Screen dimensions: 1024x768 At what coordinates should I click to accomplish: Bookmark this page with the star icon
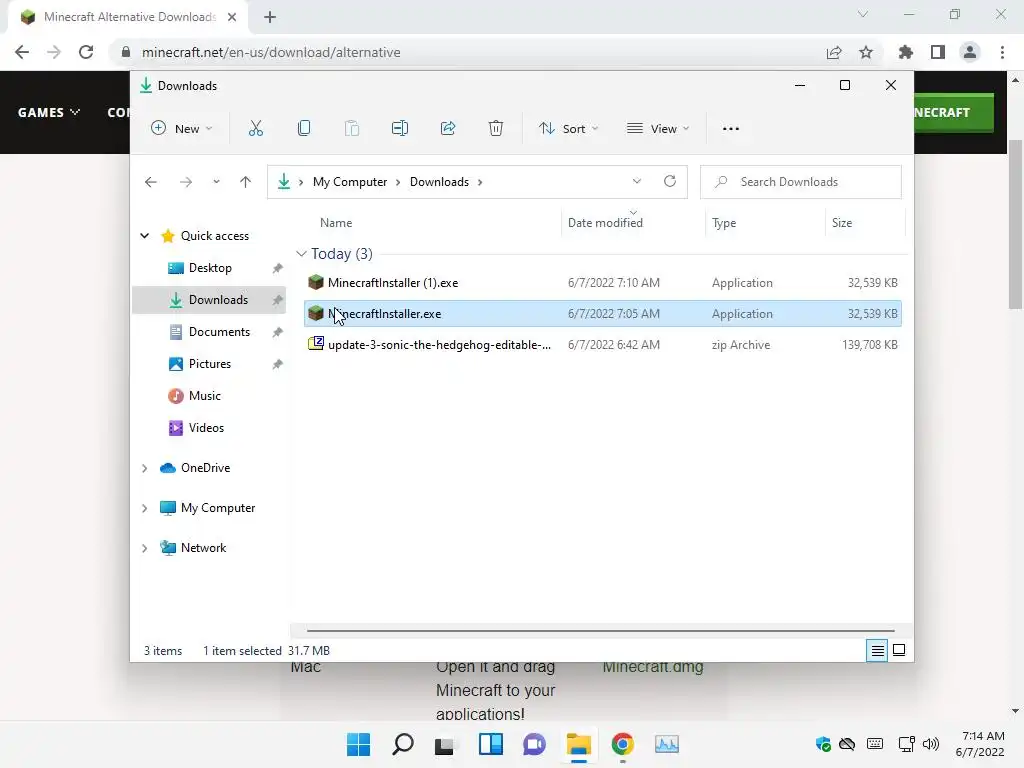tap(866, 52)
